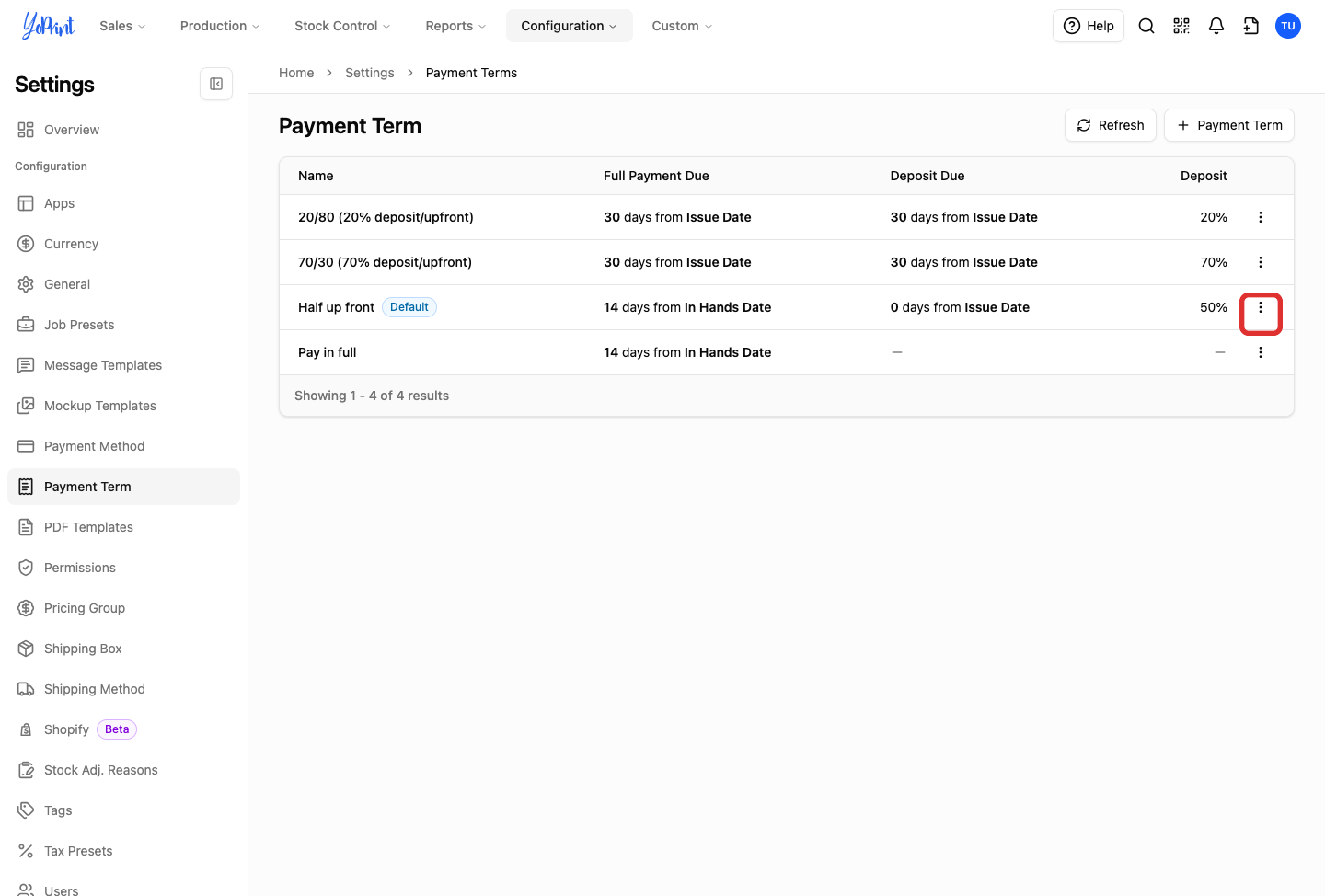This screenshot has height=896, width=1325.
Task: Add a new Payment Term
Action: (1229, 125)
